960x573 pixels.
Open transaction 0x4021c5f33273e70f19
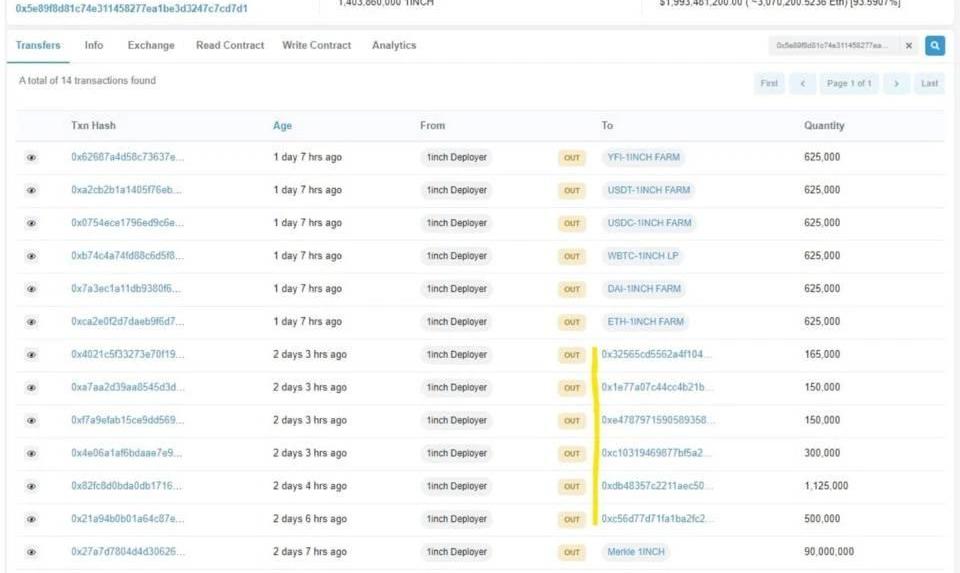tap(127, 354)
